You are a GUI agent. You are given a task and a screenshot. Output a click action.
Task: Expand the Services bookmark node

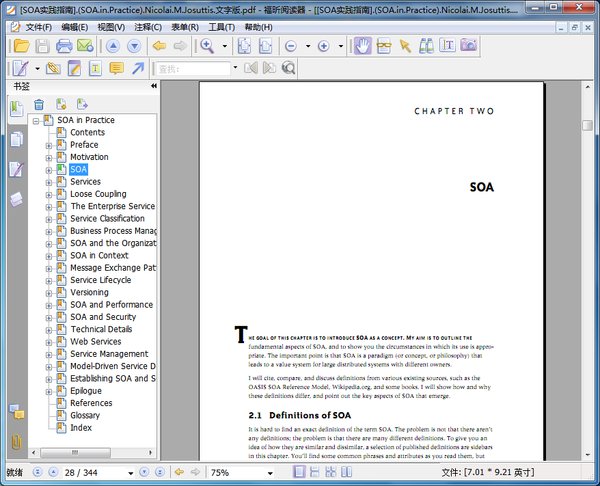(49, 183)
